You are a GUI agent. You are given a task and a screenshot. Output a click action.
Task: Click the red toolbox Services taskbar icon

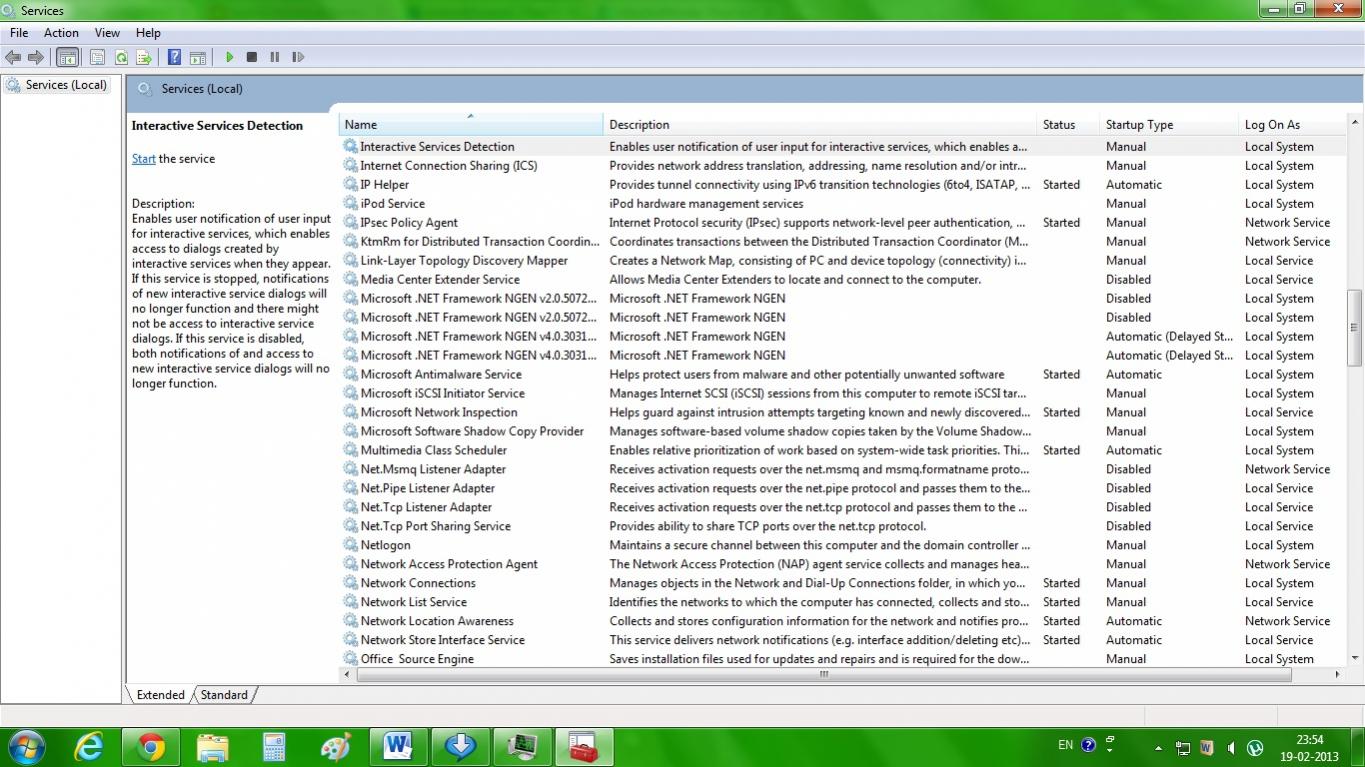pos(584,747)
